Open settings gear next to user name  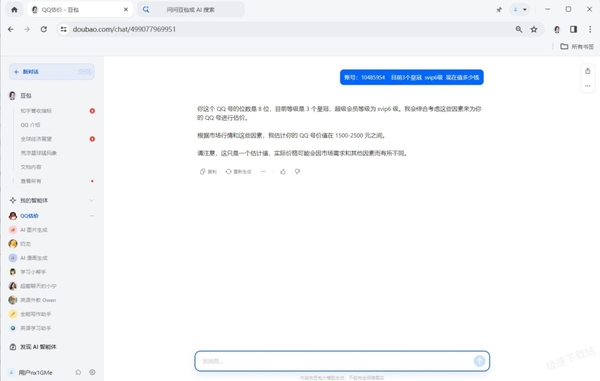pyautogui.click(x=92, y=372)
